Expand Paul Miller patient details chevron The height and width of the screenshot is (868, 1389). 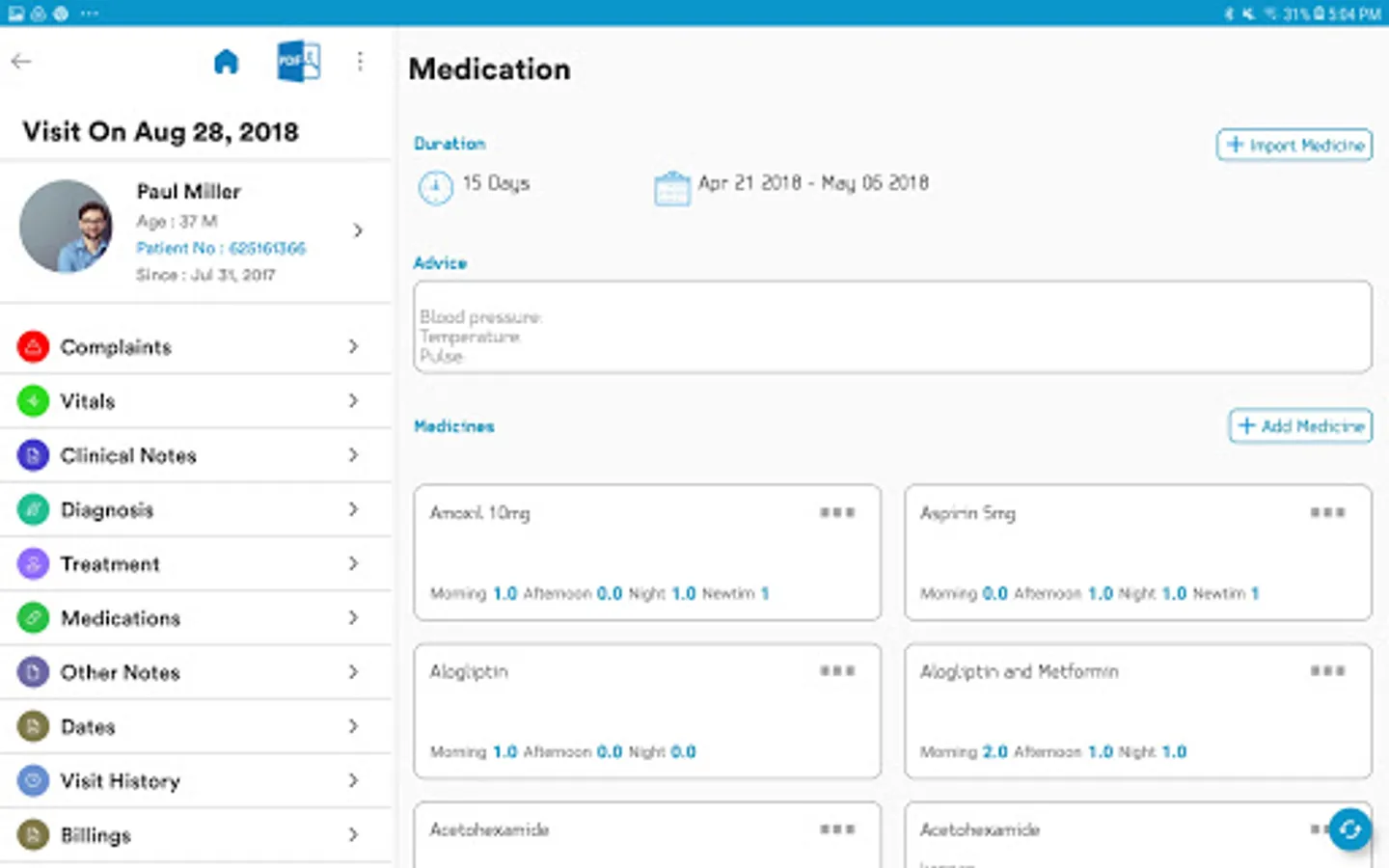[358, 231]
